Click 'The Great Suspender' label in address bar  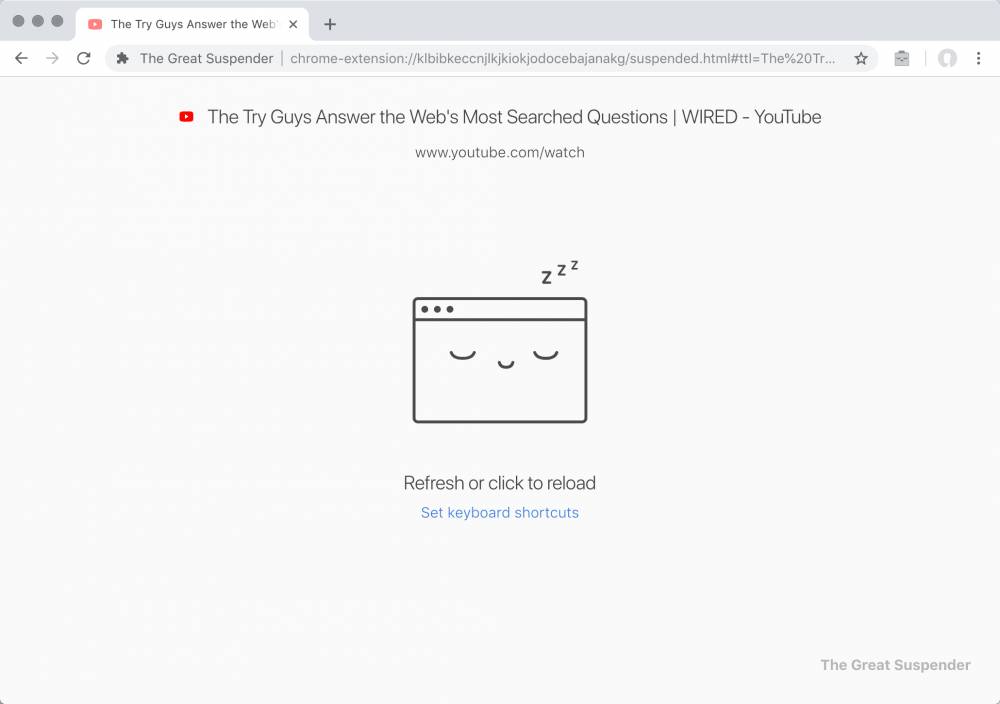(x=207, y=59)
